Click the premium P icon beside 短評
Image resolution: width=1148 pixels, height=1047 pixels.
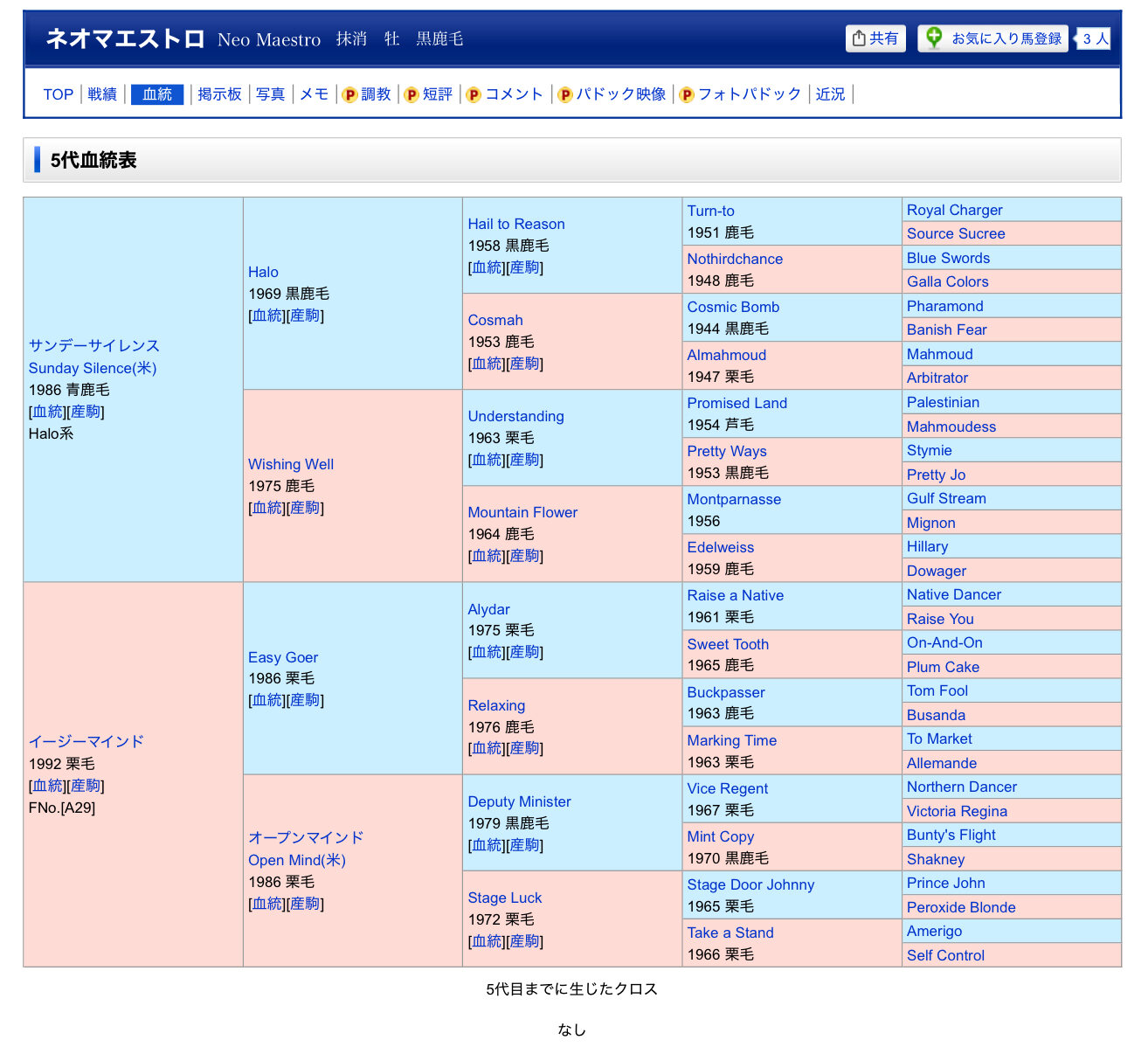411,94
